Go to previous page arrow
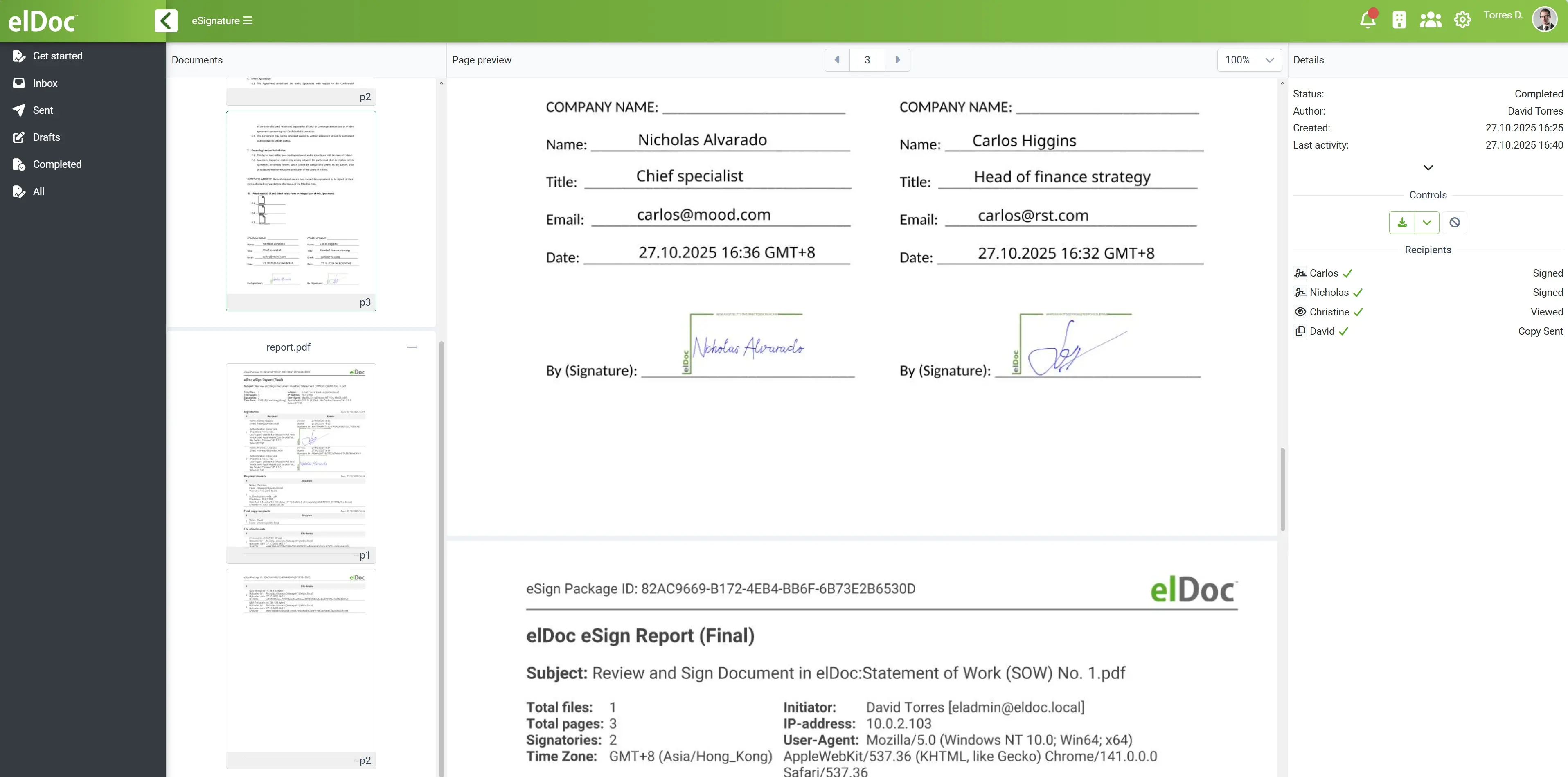Screen dimensions: 1568x777 click(x=837, y=60)
